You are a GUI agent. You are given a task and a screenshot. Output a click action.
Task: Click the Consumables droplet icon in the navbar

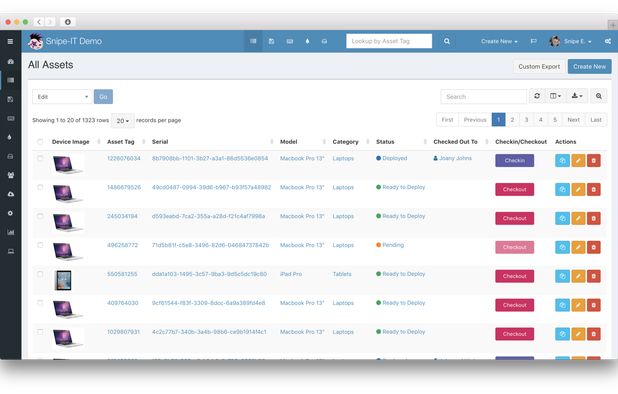(x=307, y=41)
